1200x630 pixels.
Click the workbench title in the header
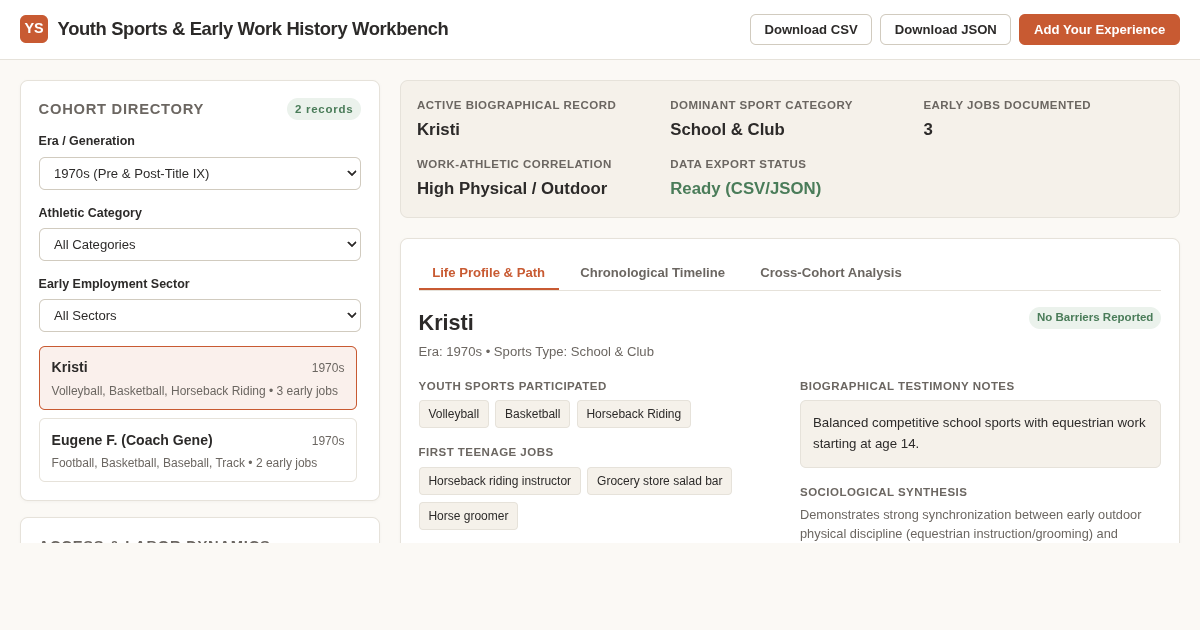coord(253,29)
